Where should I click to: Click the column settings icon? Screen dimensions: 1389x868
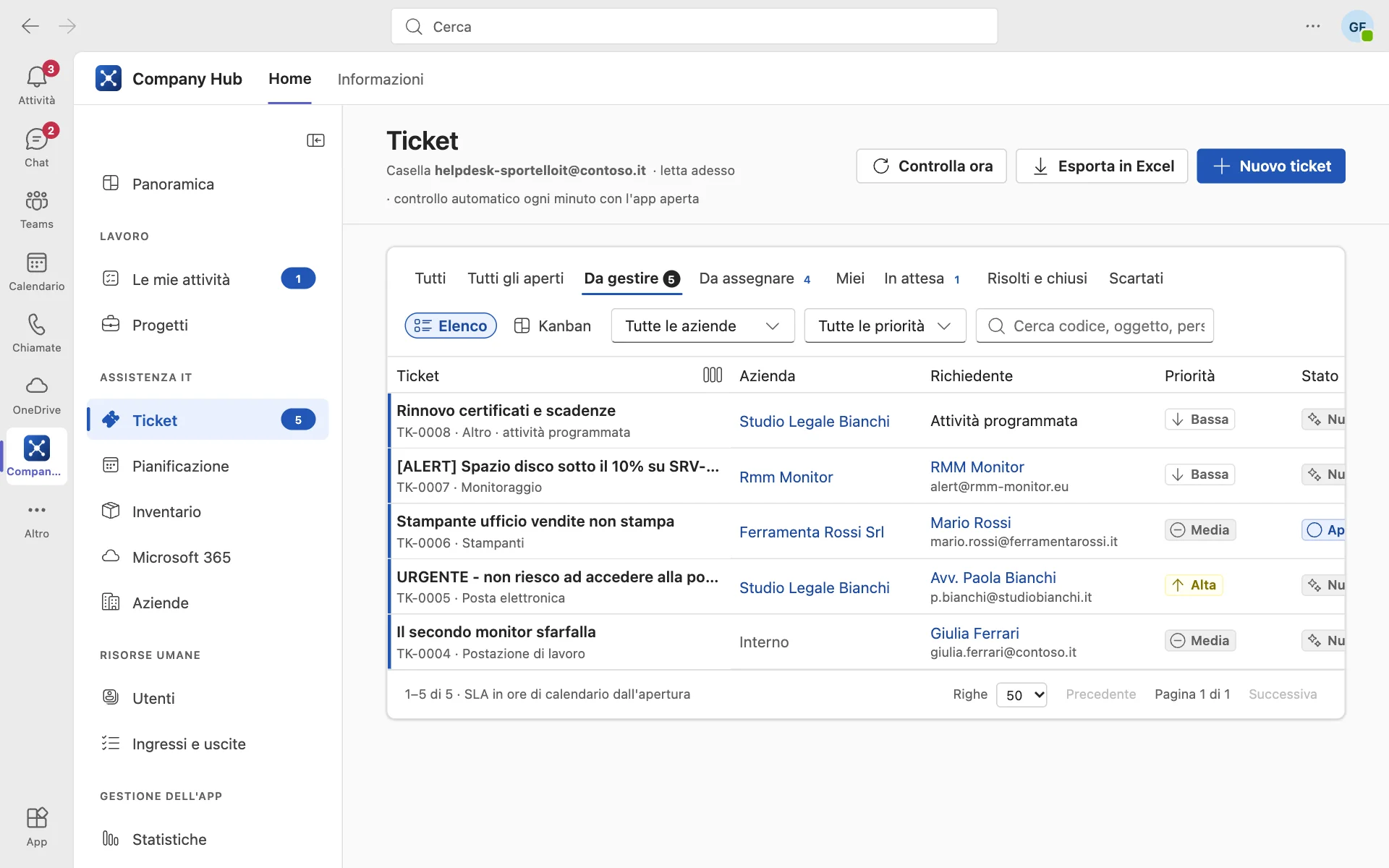713,375
